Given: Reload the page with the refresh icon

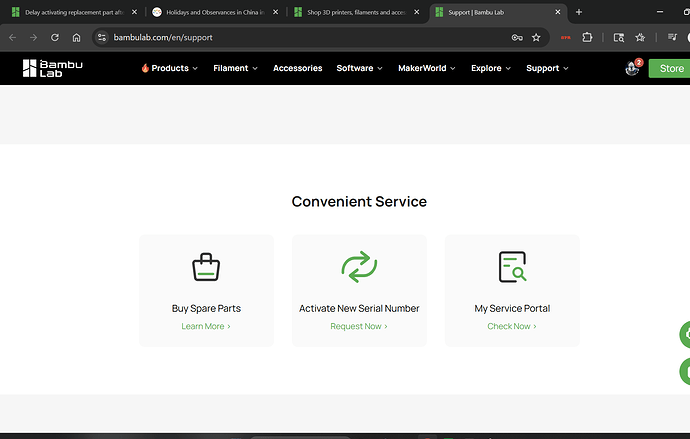Looking at the screenshot, I should 55,37.
